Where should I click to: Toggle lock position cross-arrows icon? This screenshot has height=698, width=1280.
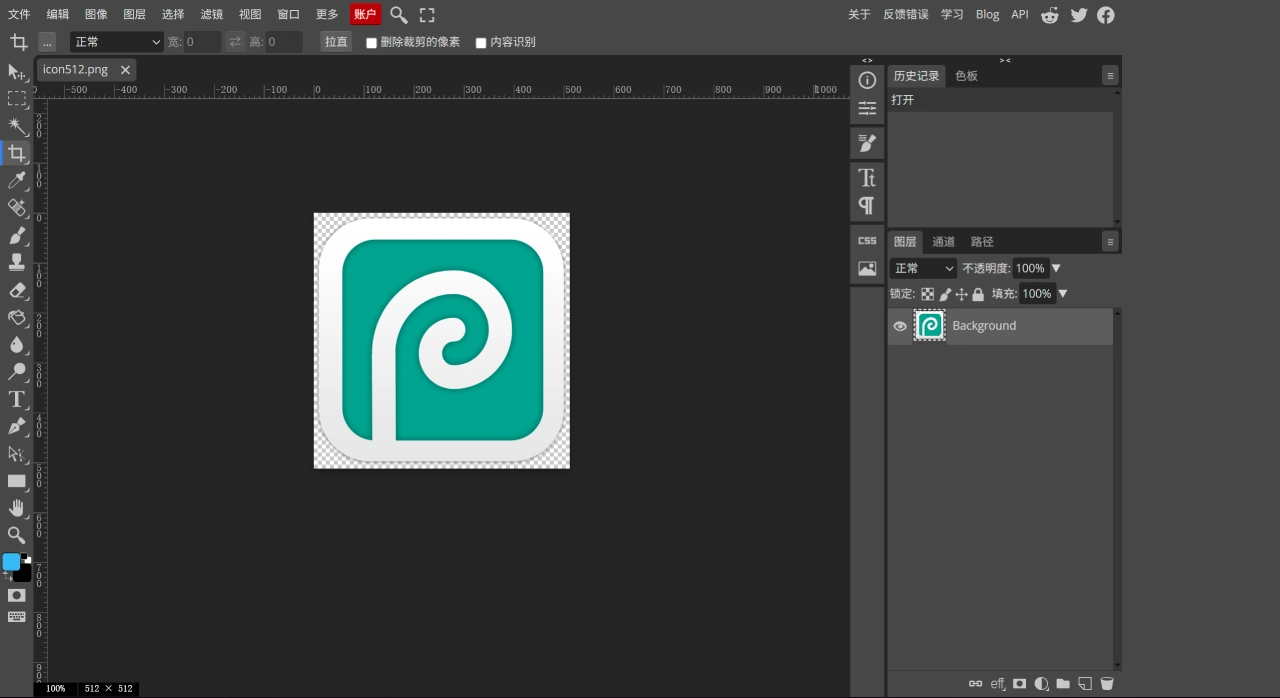tap(962, 294)
